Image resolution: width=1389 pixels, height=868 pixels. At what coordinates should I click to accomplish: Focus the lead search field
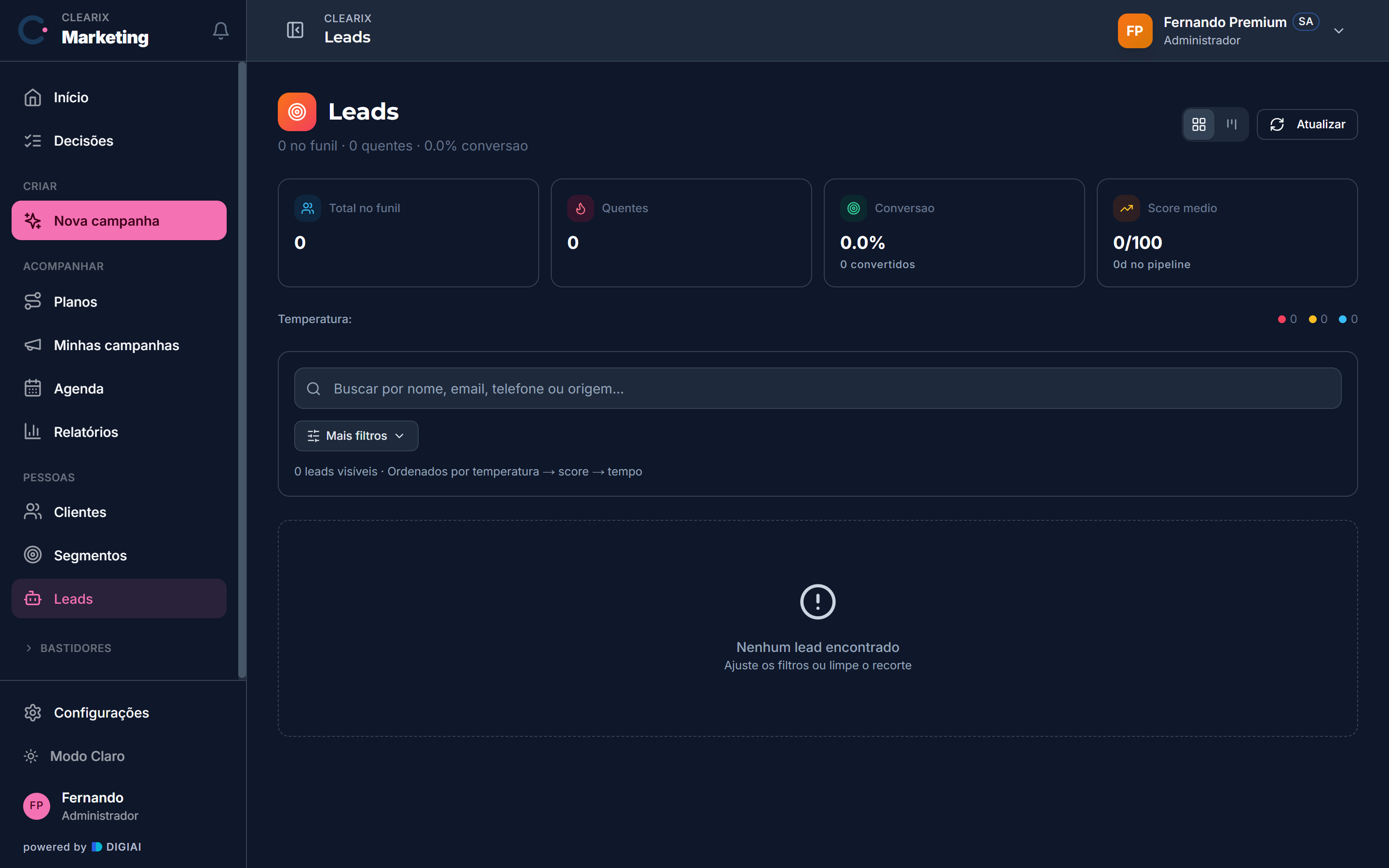[x=817, y=389]
